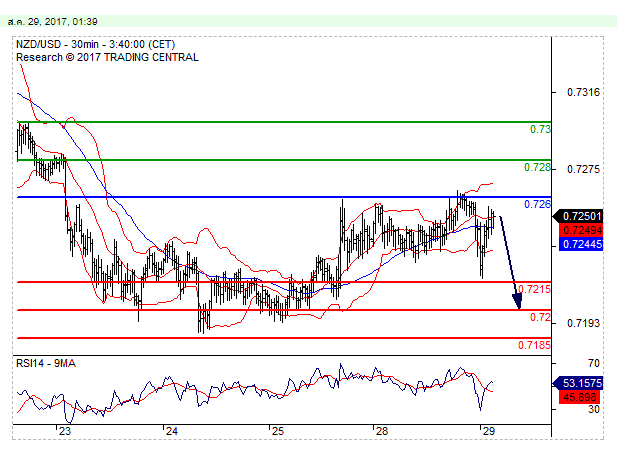Click the timestamp '29, 2017, 01:39' header text

(x=63, y=22)
